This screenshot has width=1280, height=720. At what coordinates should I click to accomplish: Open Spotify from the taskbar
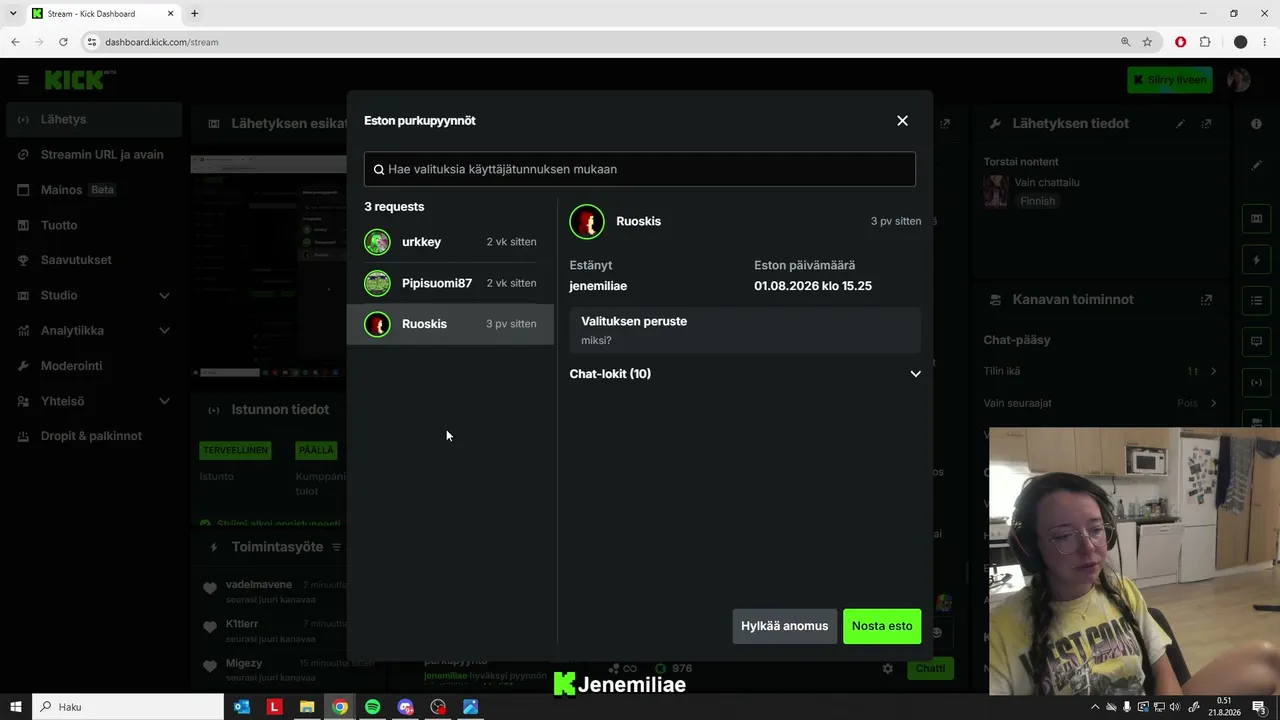[372, 707]
